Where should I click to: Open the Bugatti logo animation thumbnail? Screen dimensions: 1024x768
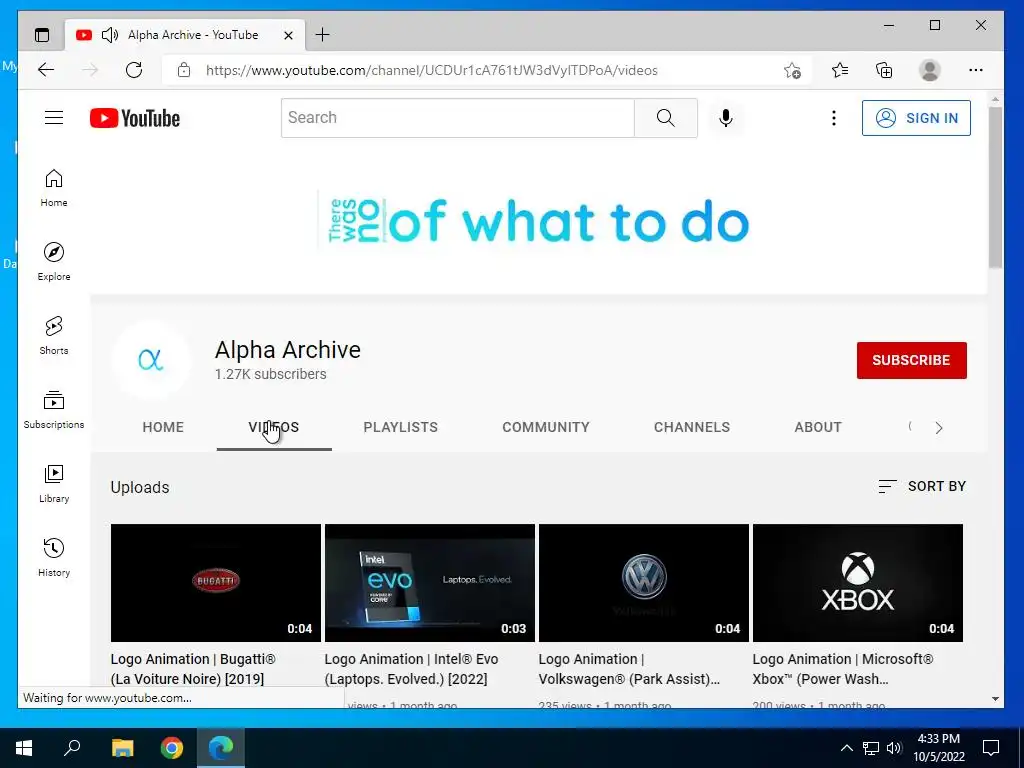[x=216, y=583]
